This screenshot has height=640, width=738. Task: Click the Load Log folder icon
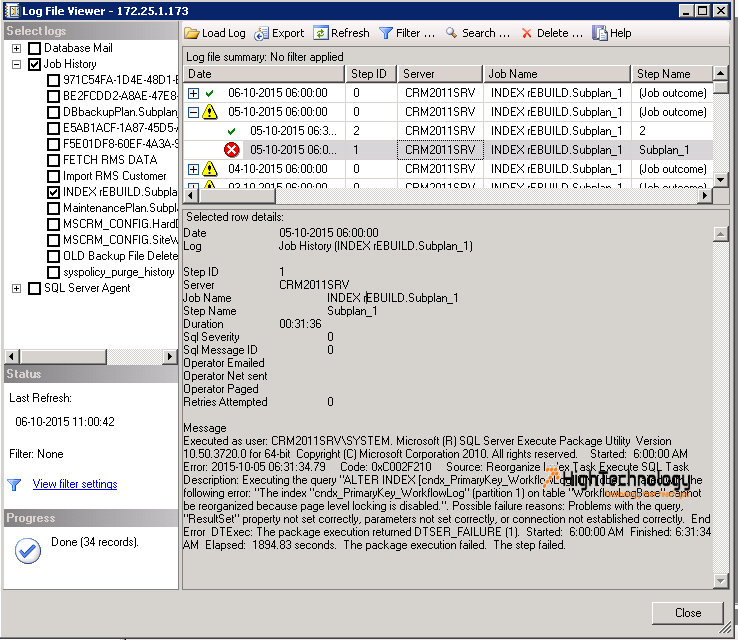(192, 33)
